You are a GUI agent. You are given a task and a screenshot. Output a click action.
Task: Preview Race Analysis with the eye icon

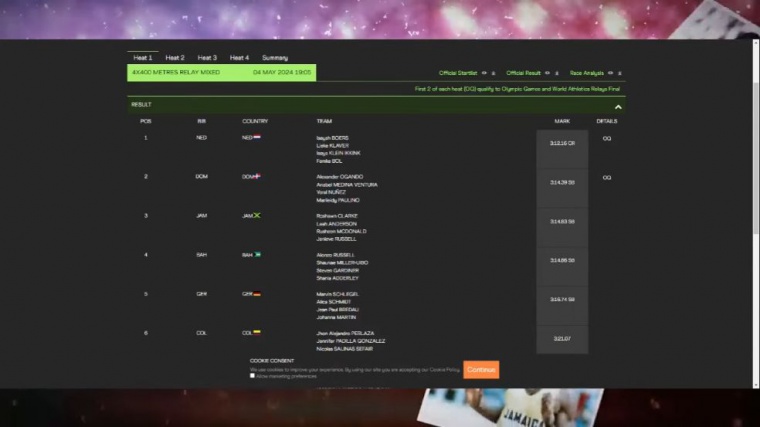(611, 73)
